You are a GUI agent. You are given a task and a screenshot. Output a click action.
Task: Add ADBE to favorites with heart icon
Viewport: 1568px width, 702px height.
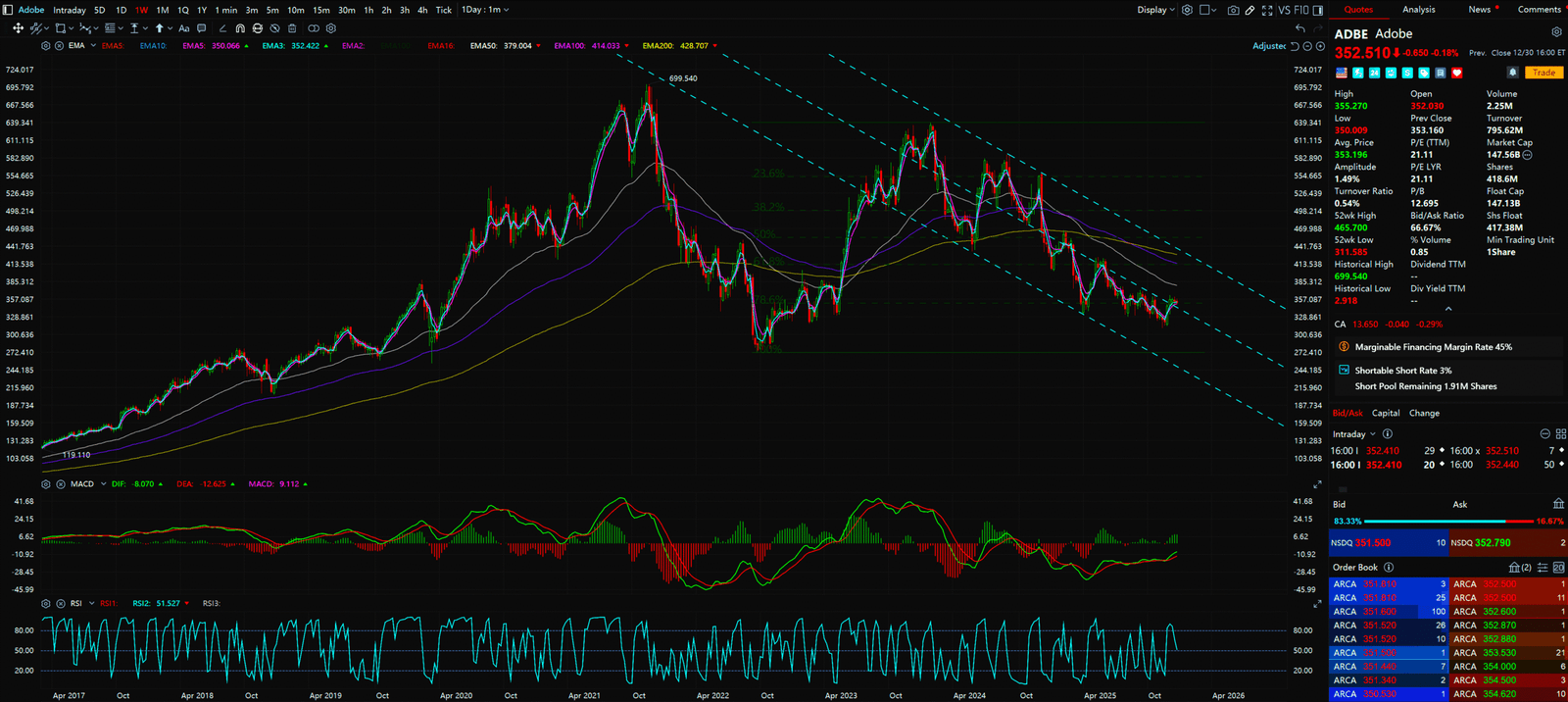click(x=1457, y=73)
